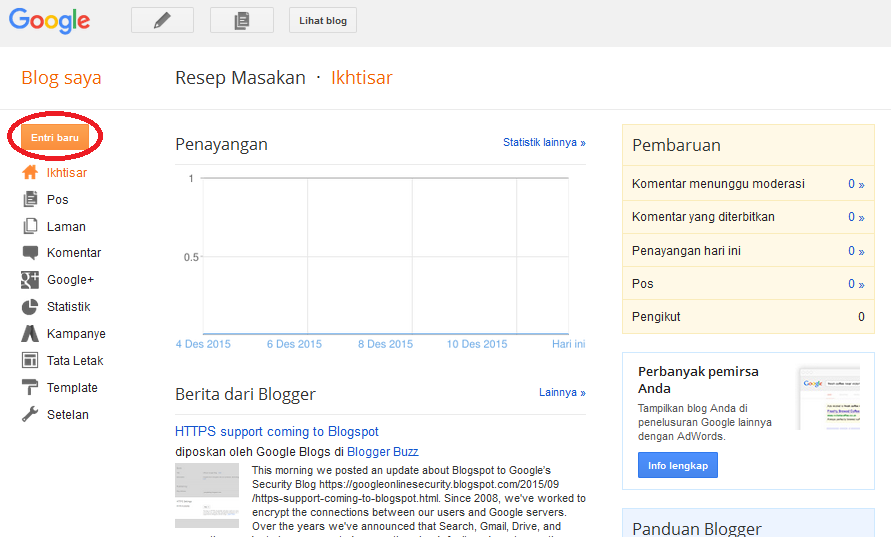Image resolution: width=891 pixels, height=537 pixels.
Task: Click the Panduan Blogger heading
Action: coord(697,528)
